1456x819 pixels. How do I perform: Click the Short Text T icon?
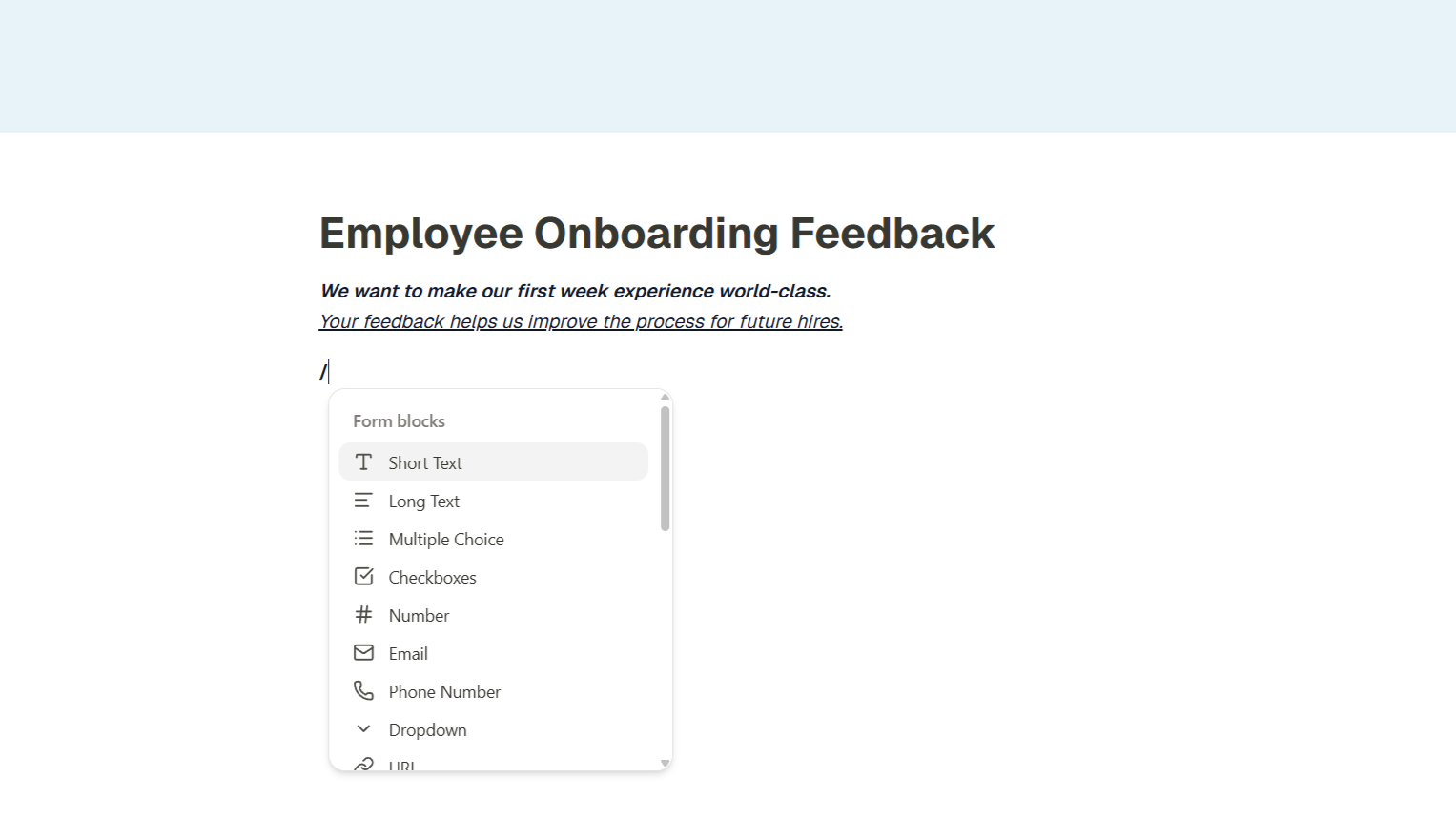point(363,462)
